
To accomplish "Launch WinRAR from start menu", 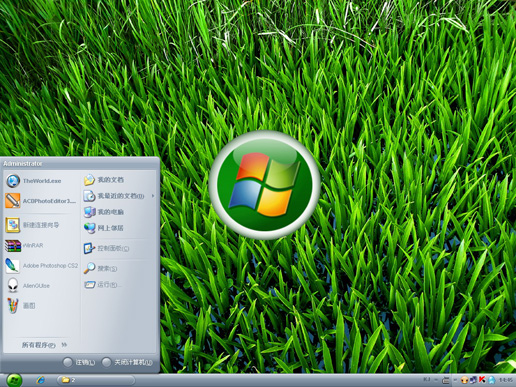I will (x=24, y=245).
